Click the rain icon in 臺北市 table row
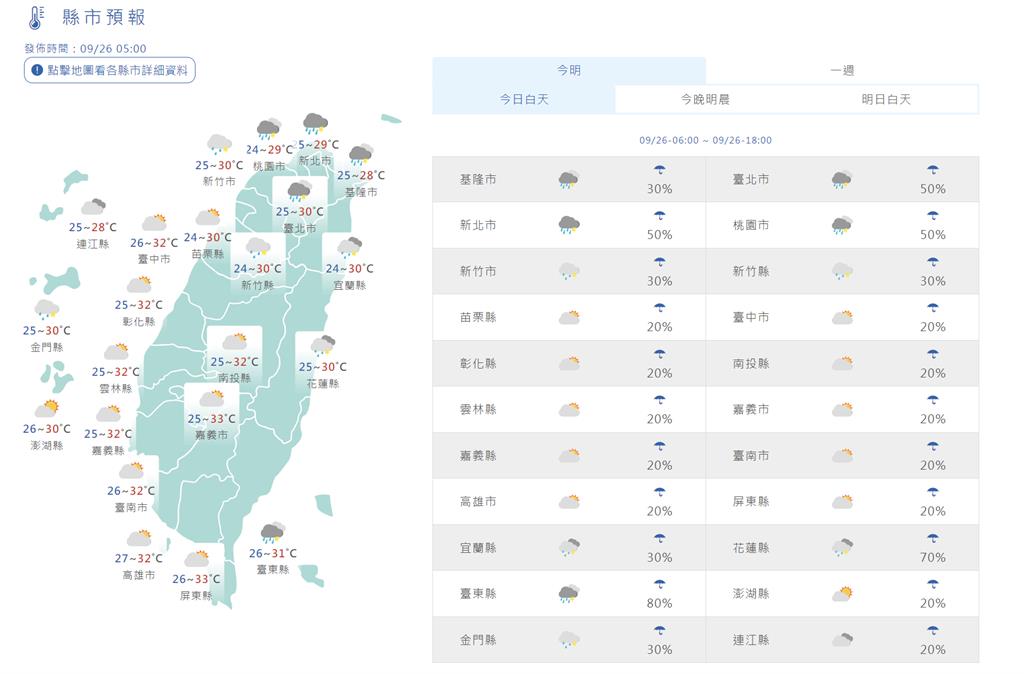1024x674 pixels. pos(842,180)
